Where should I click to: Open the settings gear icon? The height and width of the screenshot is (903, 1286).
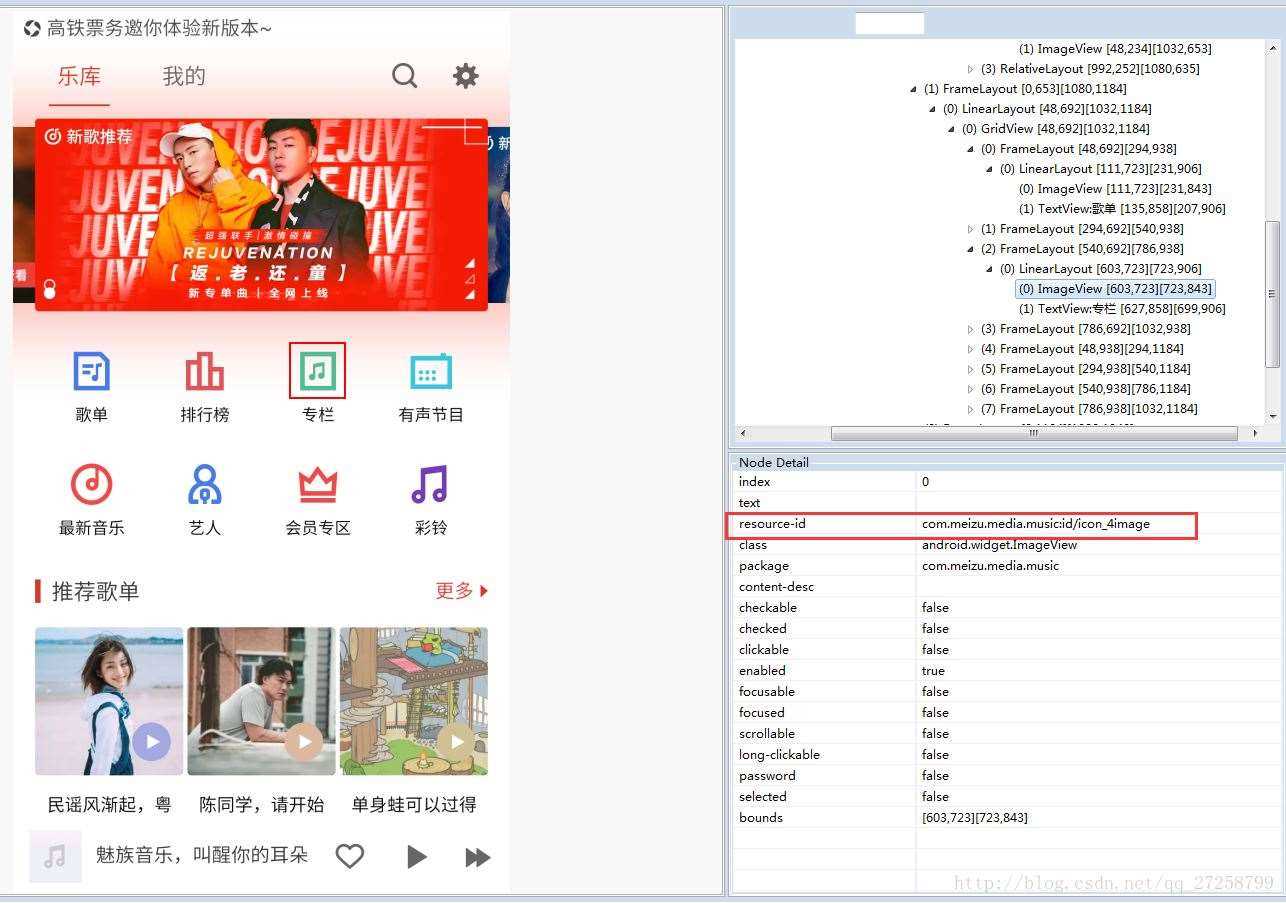(465, 75)
